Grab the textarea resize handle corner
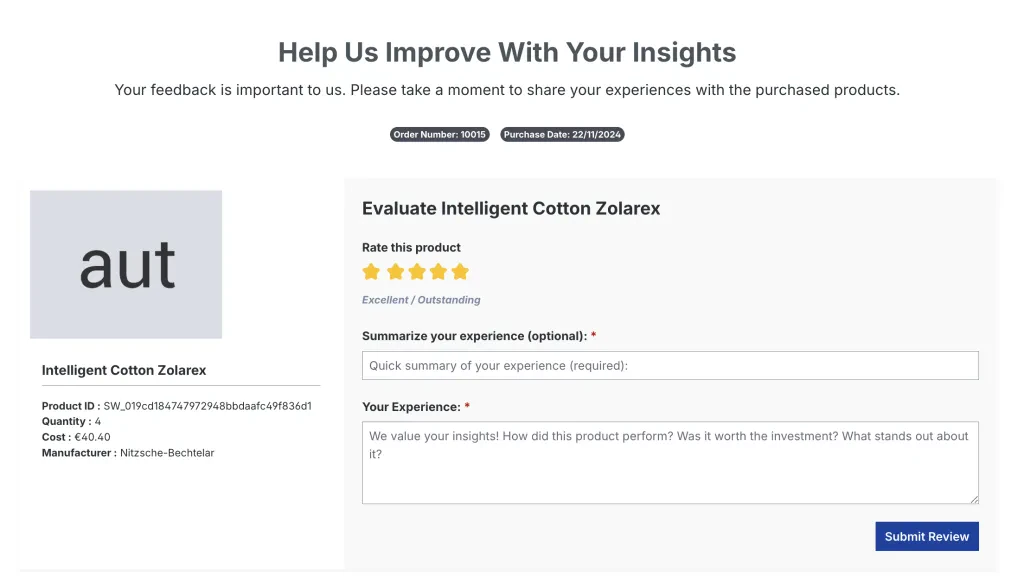The width and height of the screenshot is (1024, 582). coord(973,498)
